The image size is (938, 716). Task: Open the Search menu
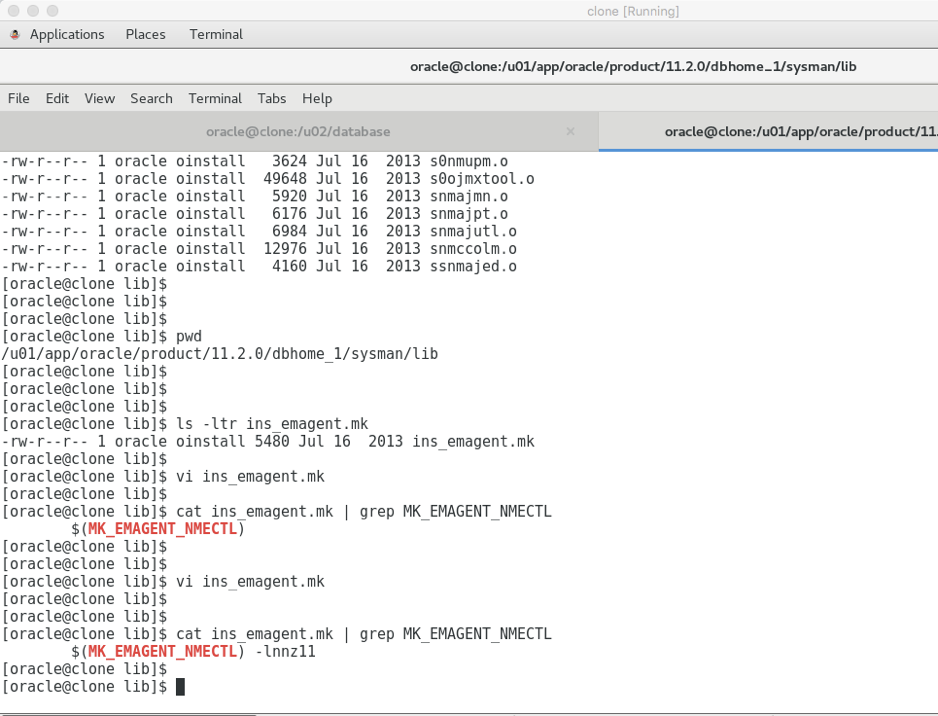coord(151,98)
